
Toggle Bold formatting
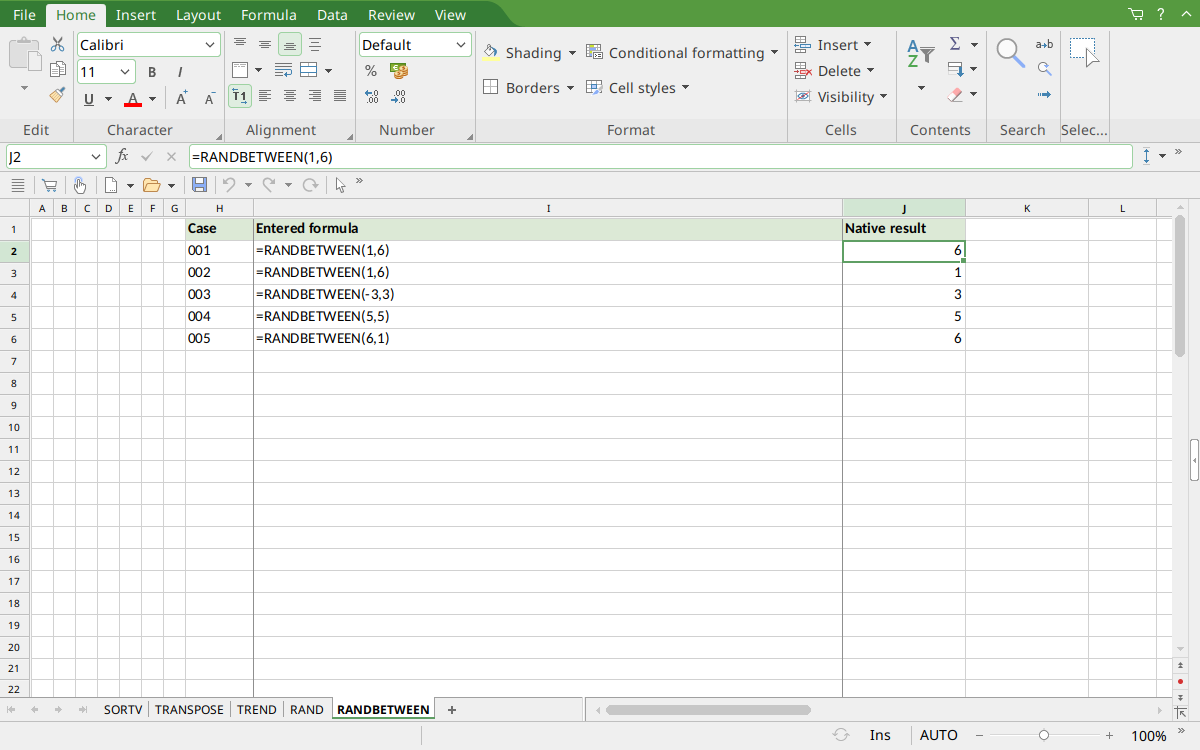(x=152, y=72)
